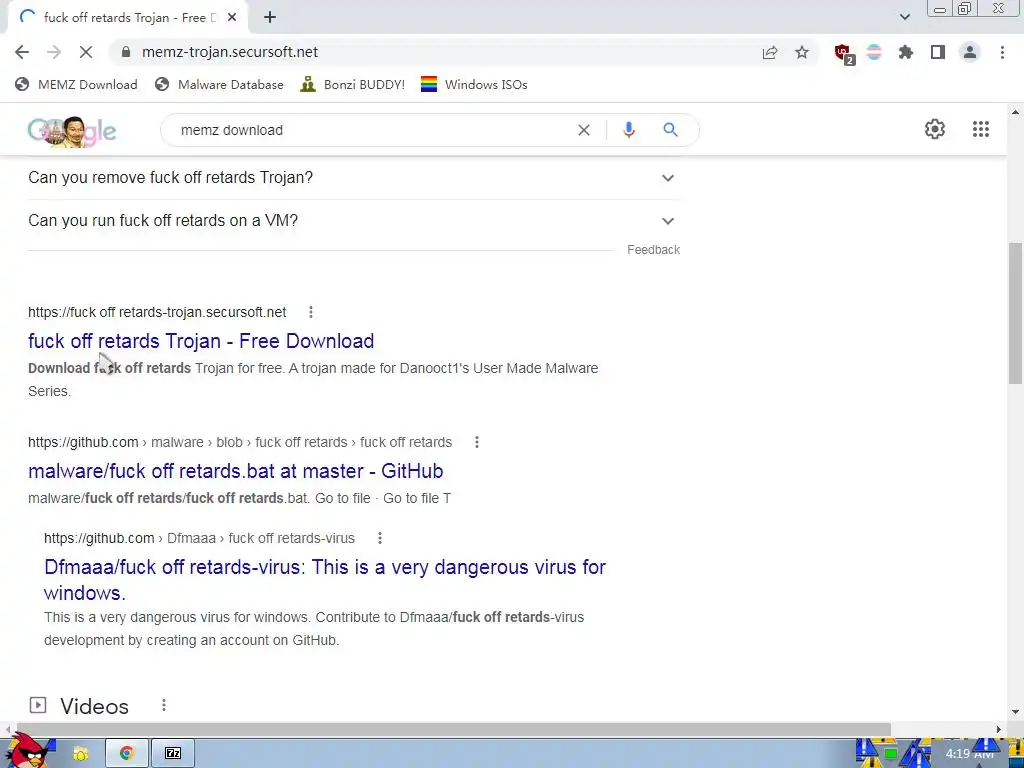Switch to Chrome in the taskbar
Image resolution: width=1024 pixels, height=768 pixels.
tap(127, 753)
